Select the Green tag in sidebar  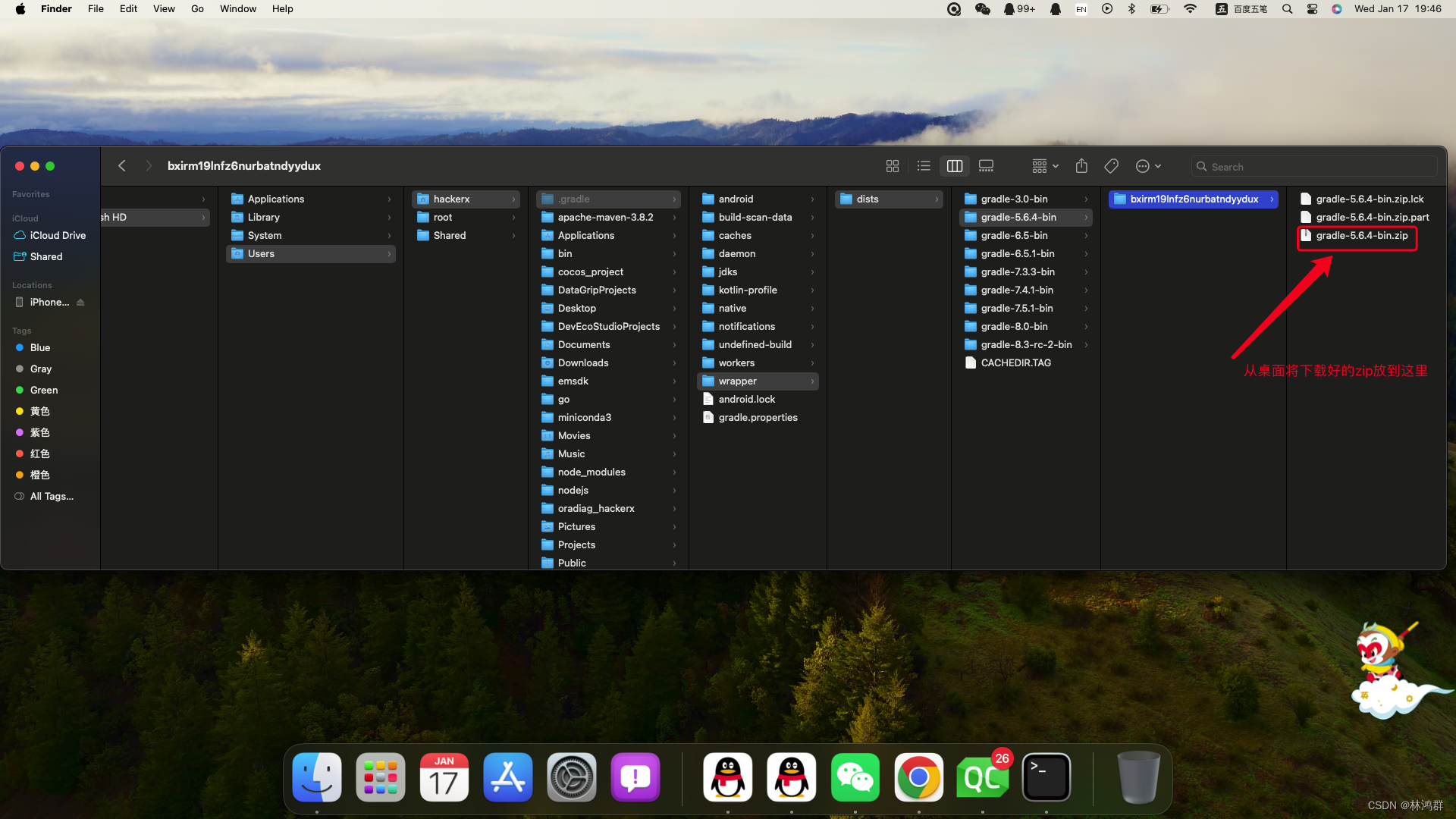coord(44,390)
